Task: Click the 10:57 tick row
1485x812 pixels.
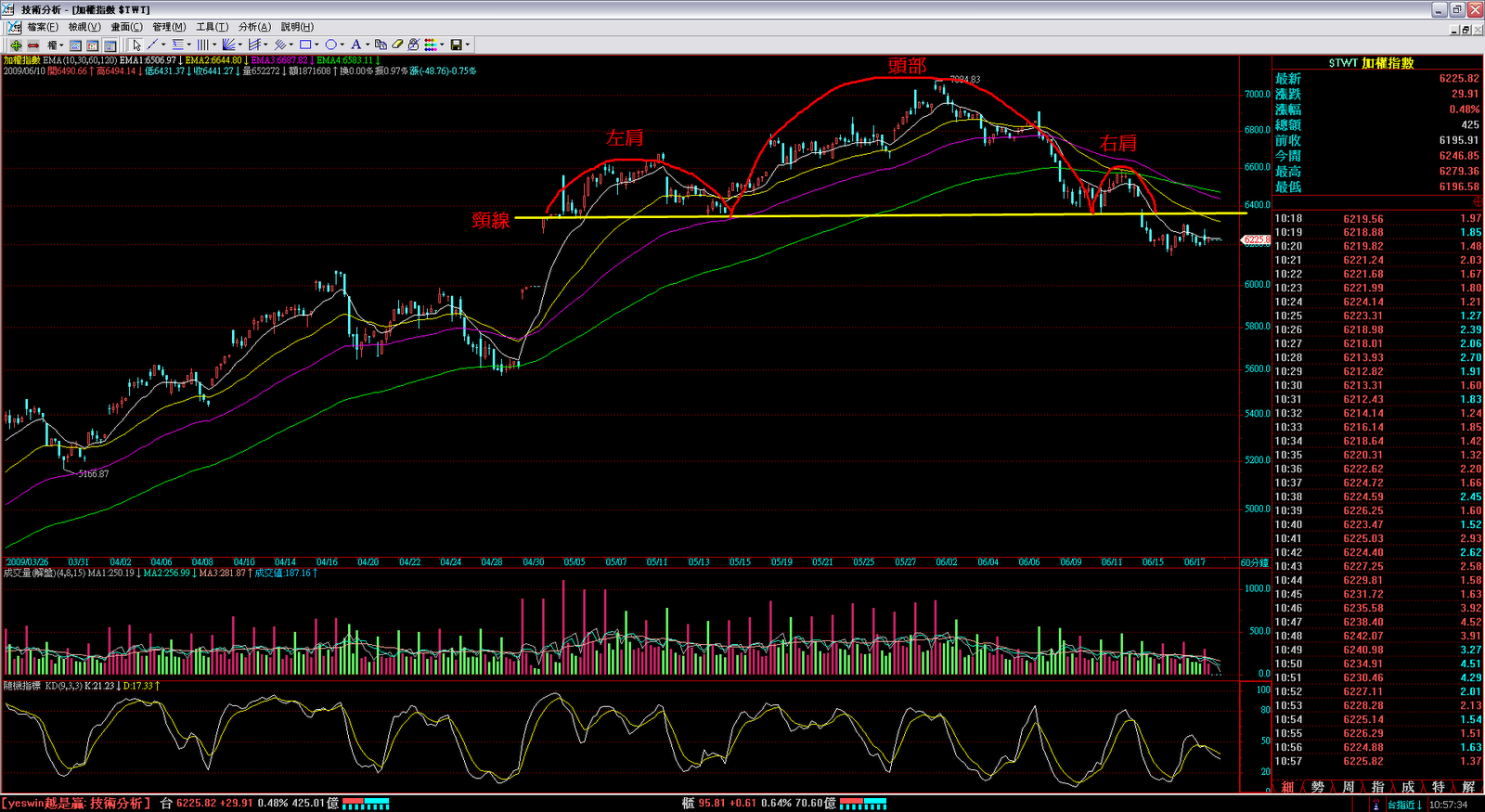Action: (x=1377, y=761)
